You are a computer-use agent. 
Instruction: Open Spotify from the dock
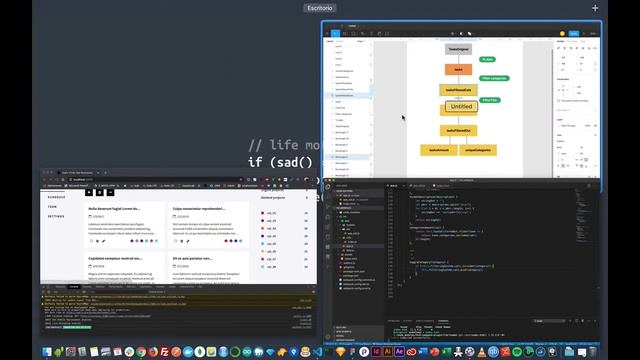[x=517, y=351]
